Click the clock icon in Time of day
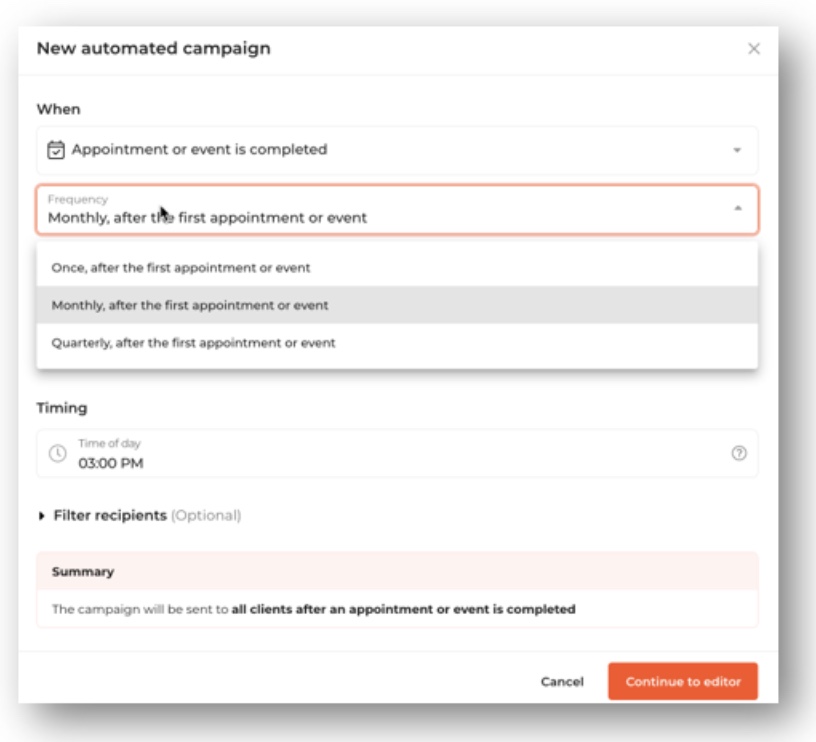Screen dimensions: 816x742 click(57, 453)
